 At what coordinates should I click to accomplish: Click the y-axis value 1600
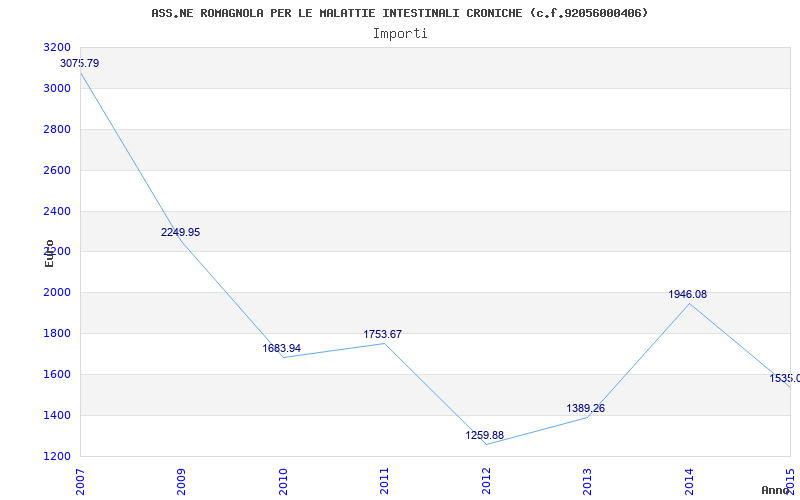coord(57,374)
